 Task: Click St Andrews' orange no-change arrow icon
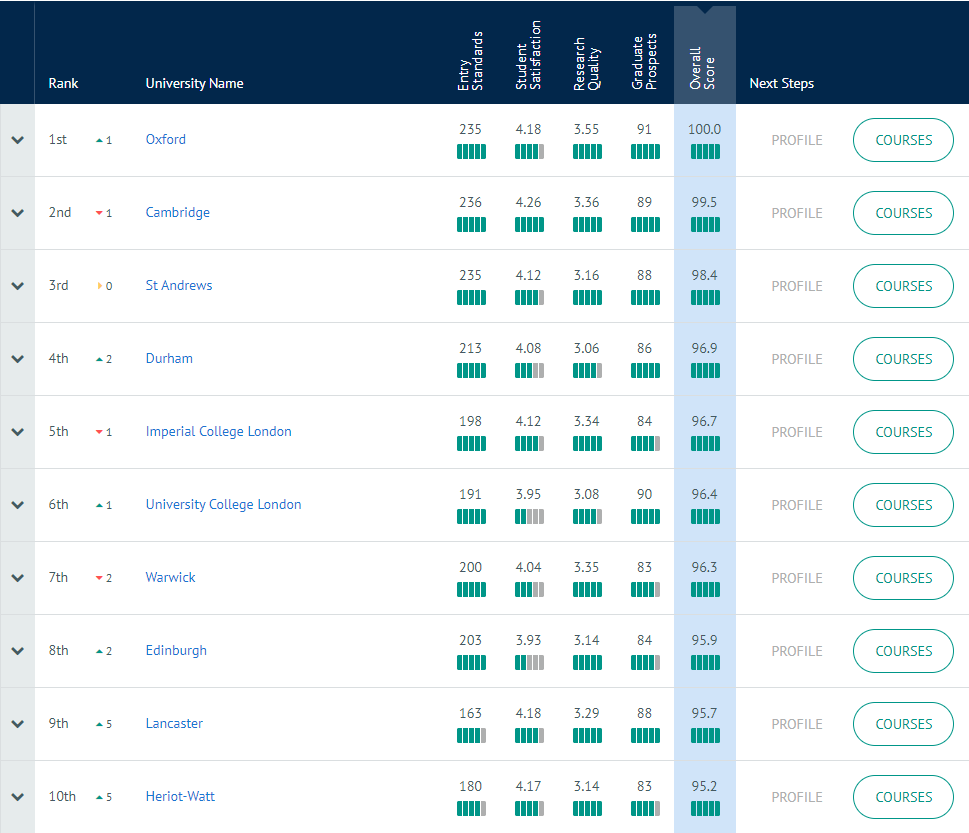(x=99, y=287)
